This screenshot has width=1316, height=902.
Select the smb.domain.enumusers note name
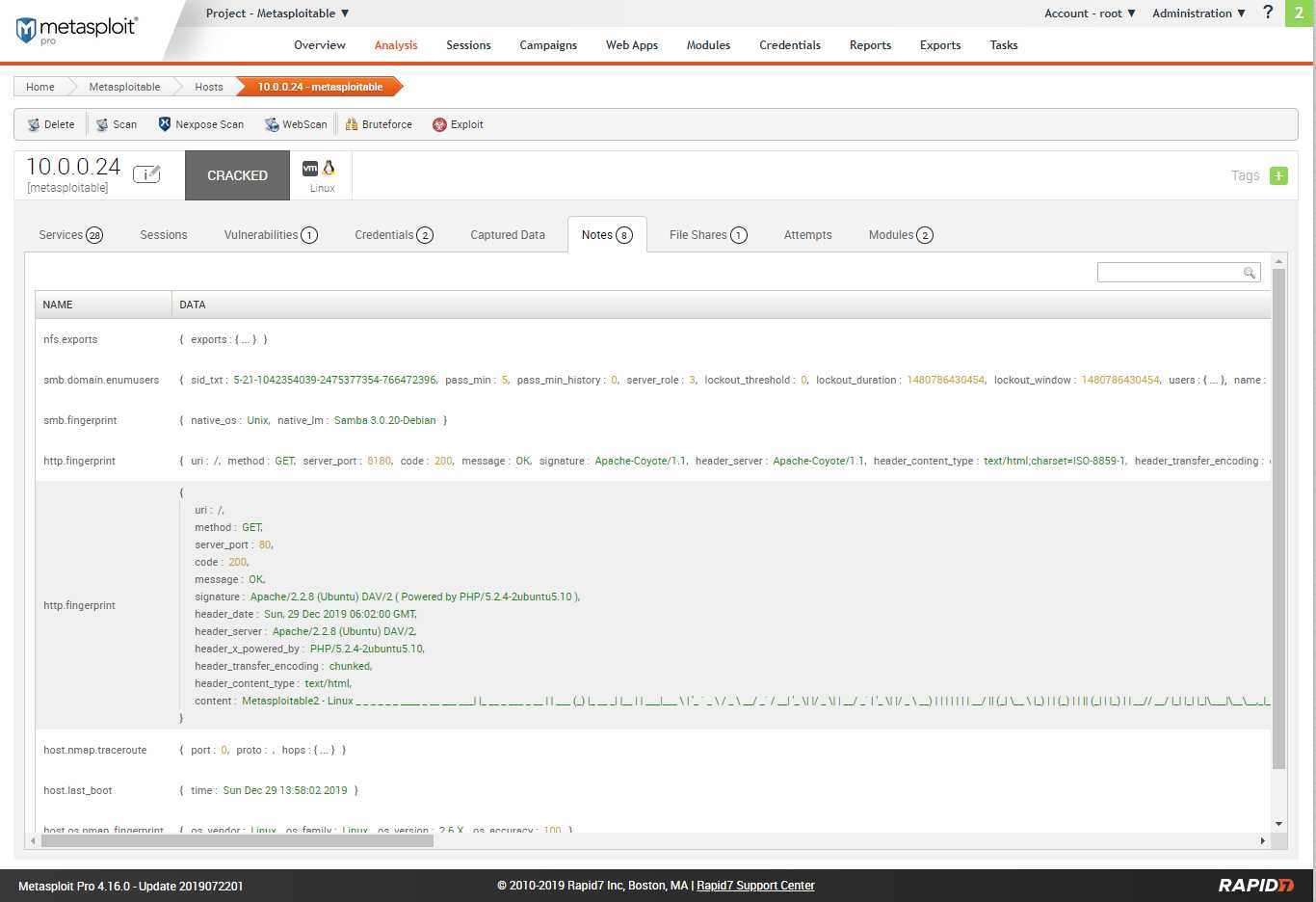101,380
